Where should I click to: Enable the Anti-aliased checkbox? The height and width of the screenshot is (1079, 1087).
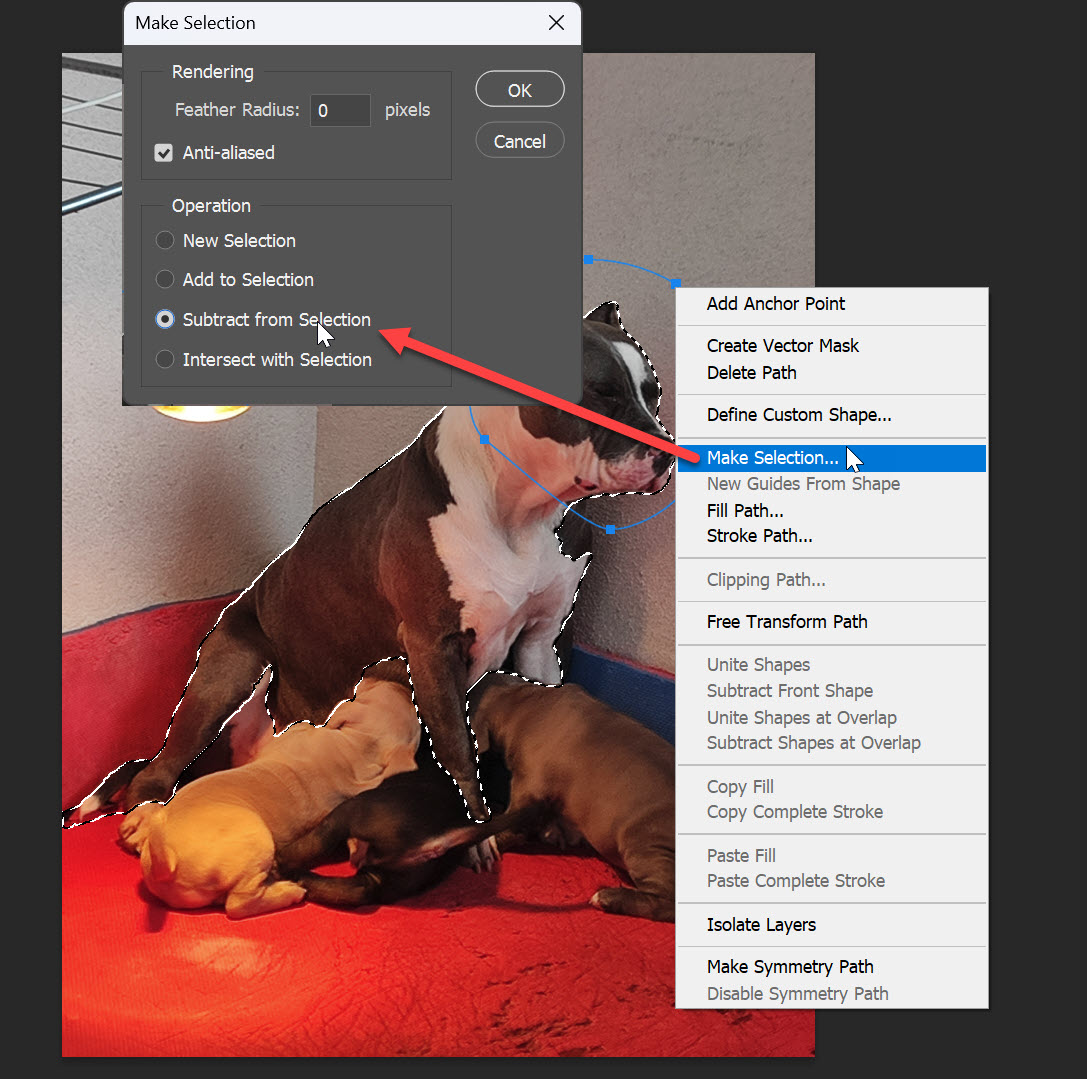(x=164, y=152)
